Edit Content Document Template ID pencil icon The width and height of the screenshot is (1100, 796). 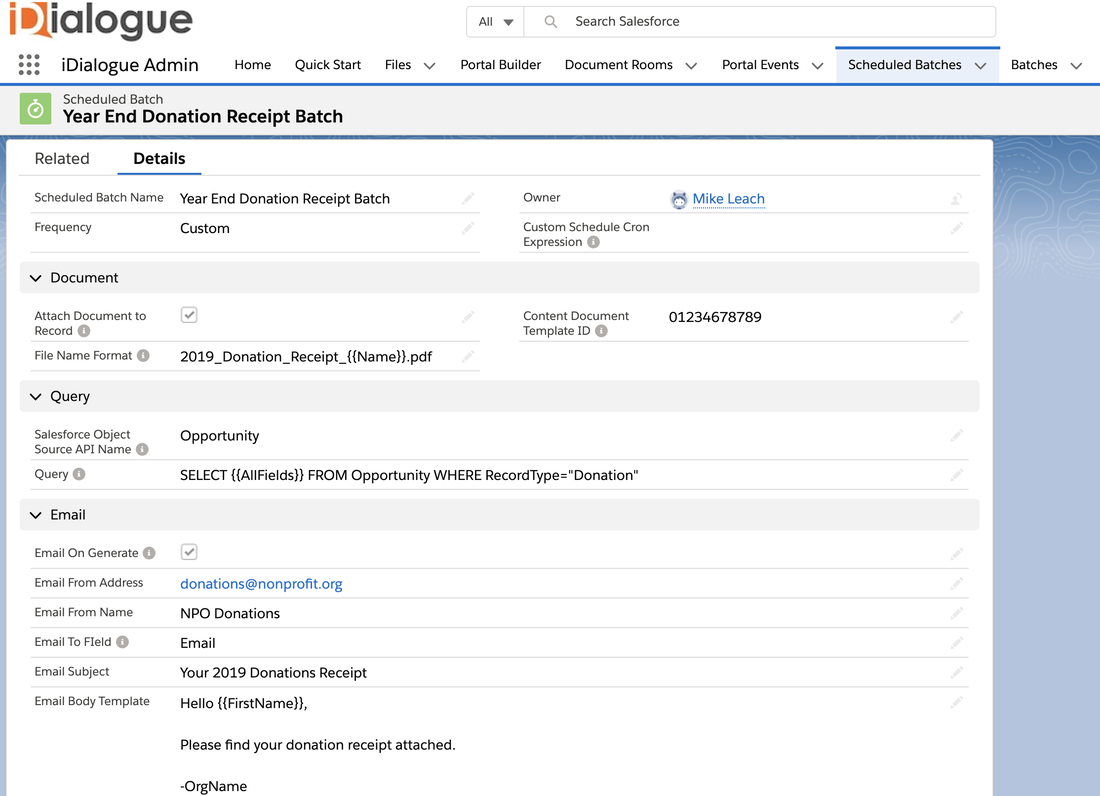(x=956, y=317)
